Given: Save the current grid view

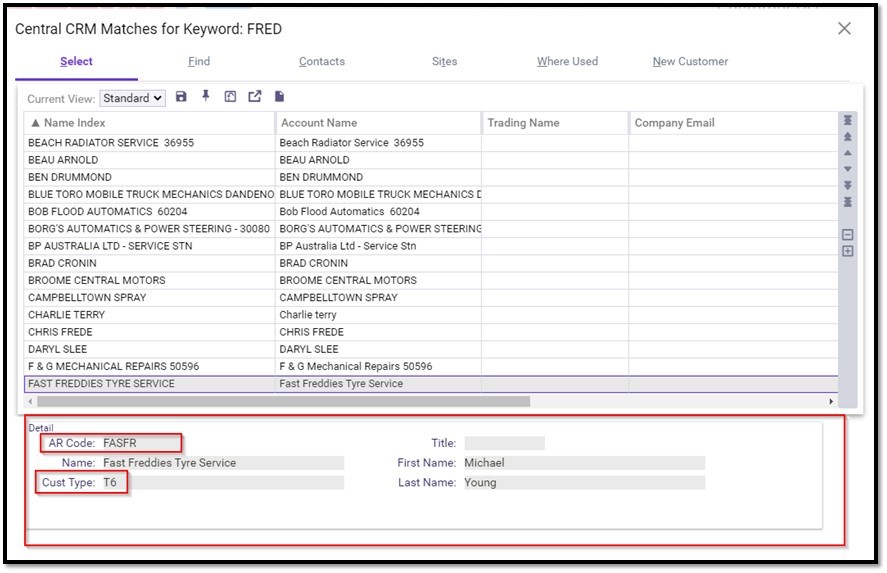Looking at the screenshot, I should [181, 97].
